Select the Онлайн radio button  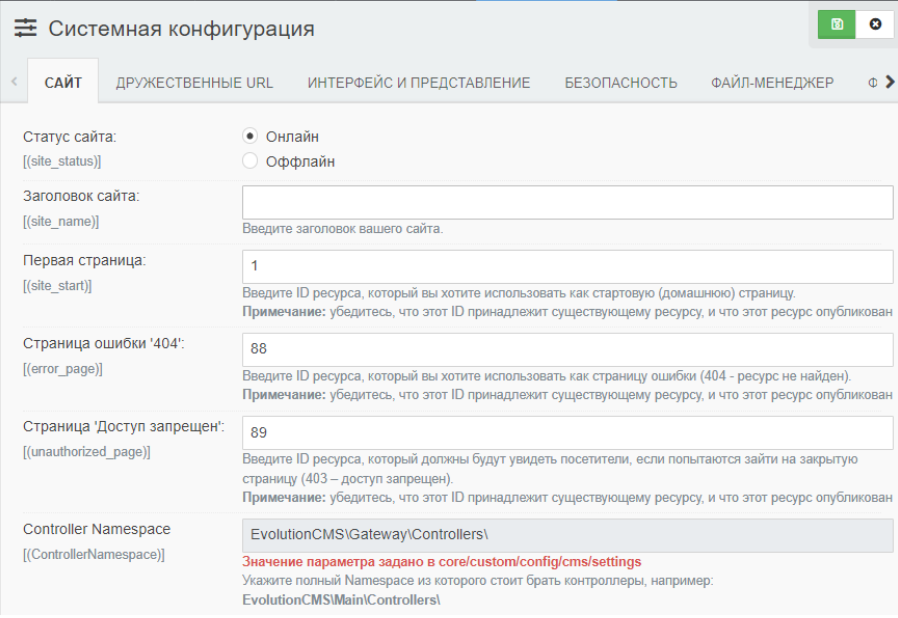coord(250,137)
